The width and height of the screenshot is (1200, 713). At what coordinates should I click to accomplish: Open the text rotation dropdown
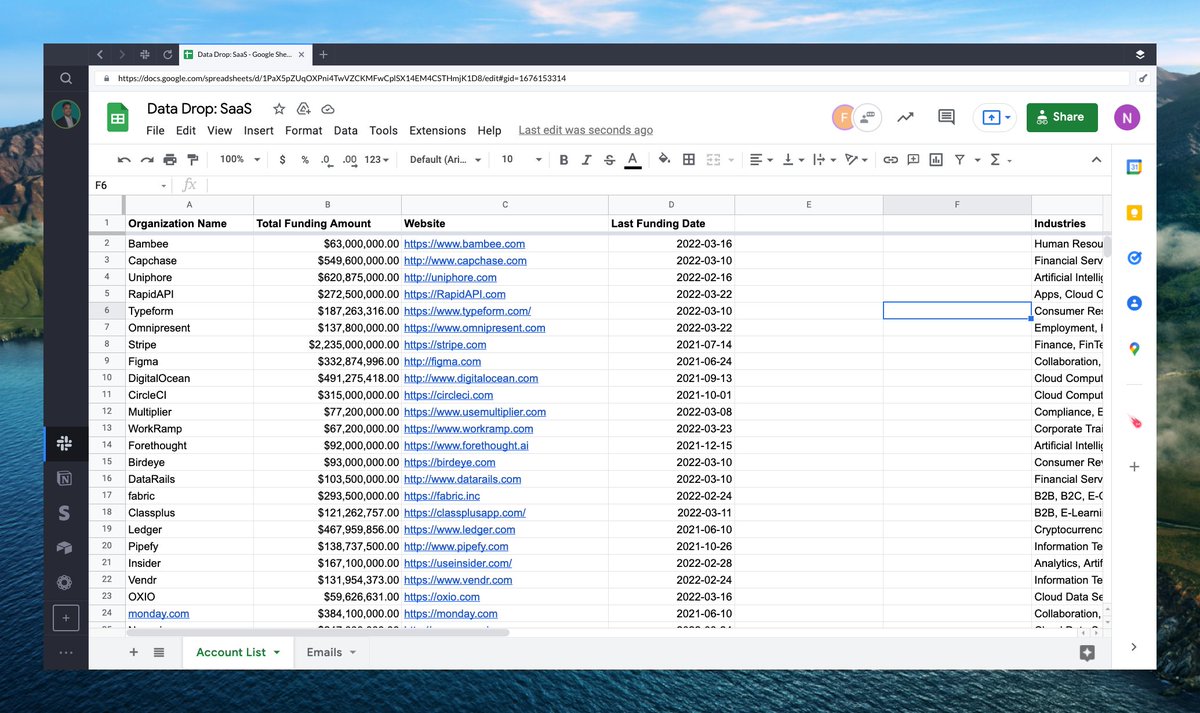point(857,160)
